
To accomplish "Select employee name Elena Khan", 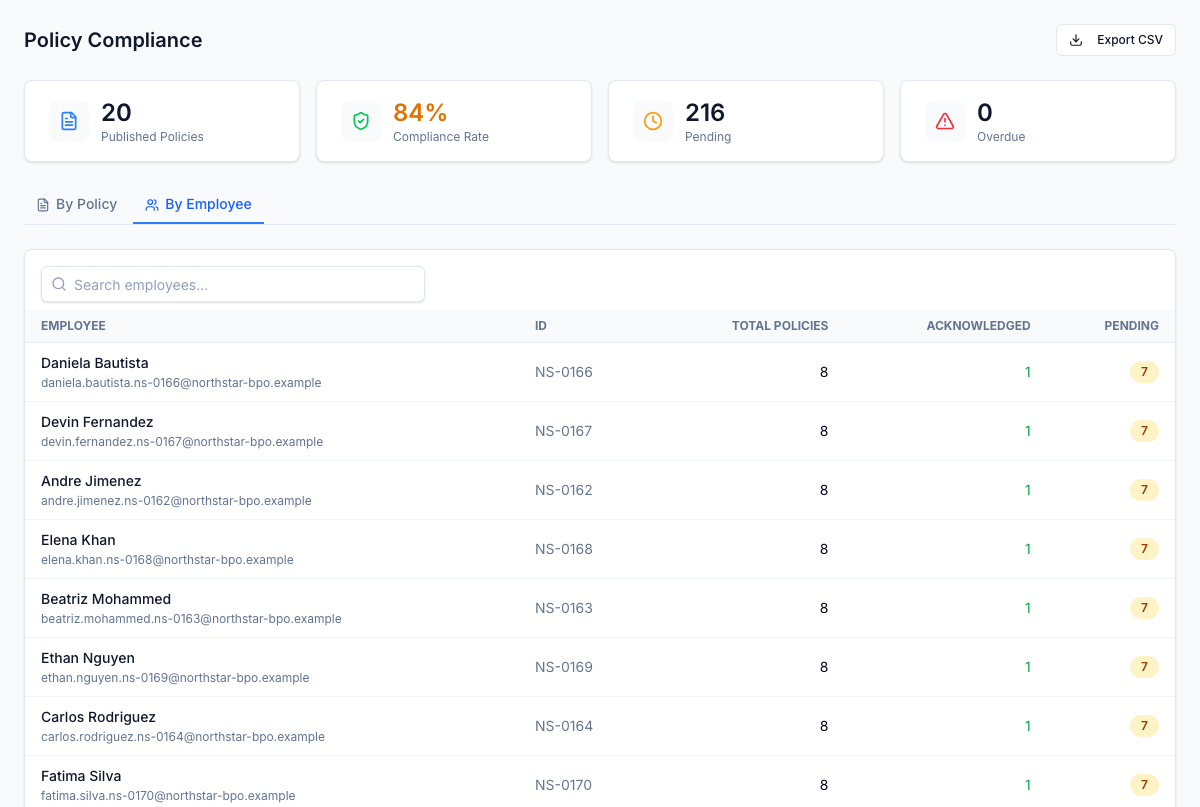I will (x=78, y=540).
